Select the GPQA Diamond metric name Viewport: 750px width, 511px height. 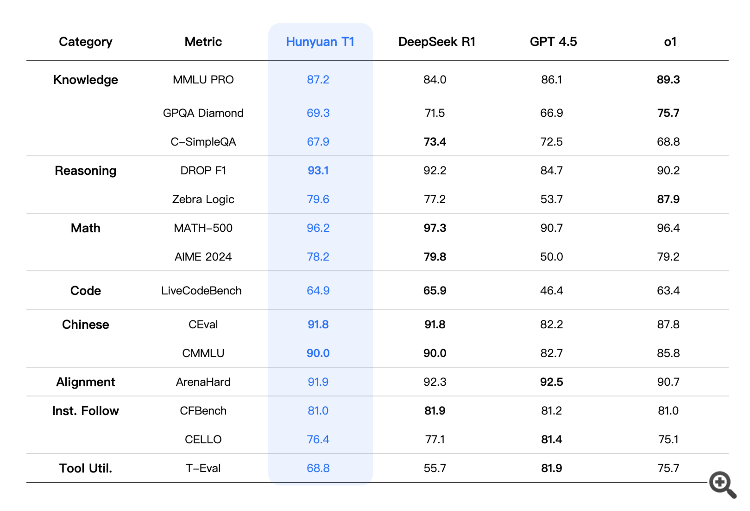pos(203,113)
